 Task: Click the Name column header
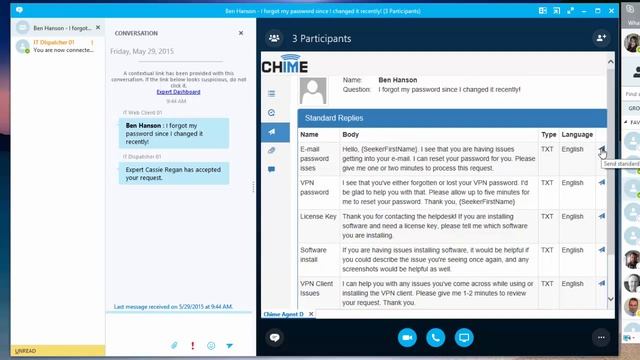(309, 134)
